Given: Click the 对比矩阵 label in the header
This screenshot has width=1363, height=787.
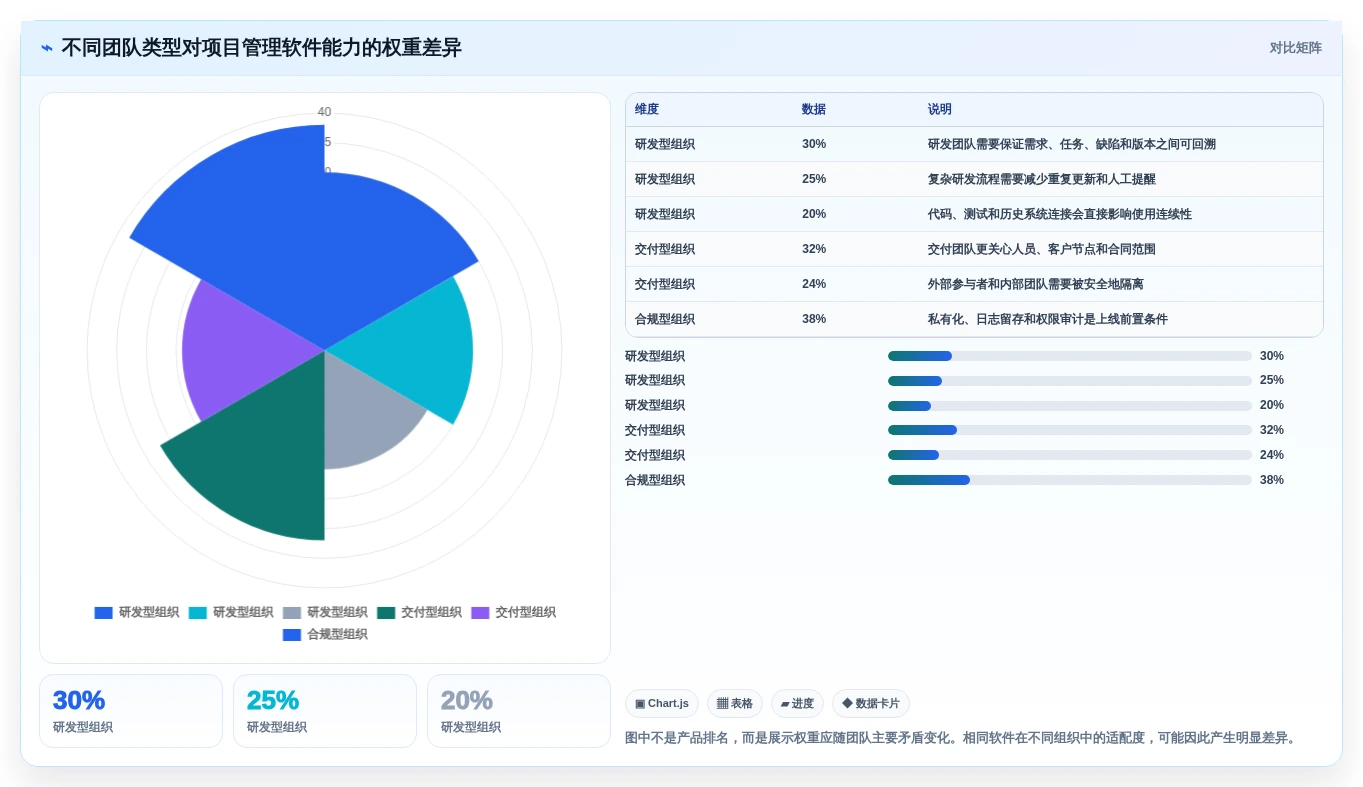Looking at the screenshot, I should (x=1295, y=48).
